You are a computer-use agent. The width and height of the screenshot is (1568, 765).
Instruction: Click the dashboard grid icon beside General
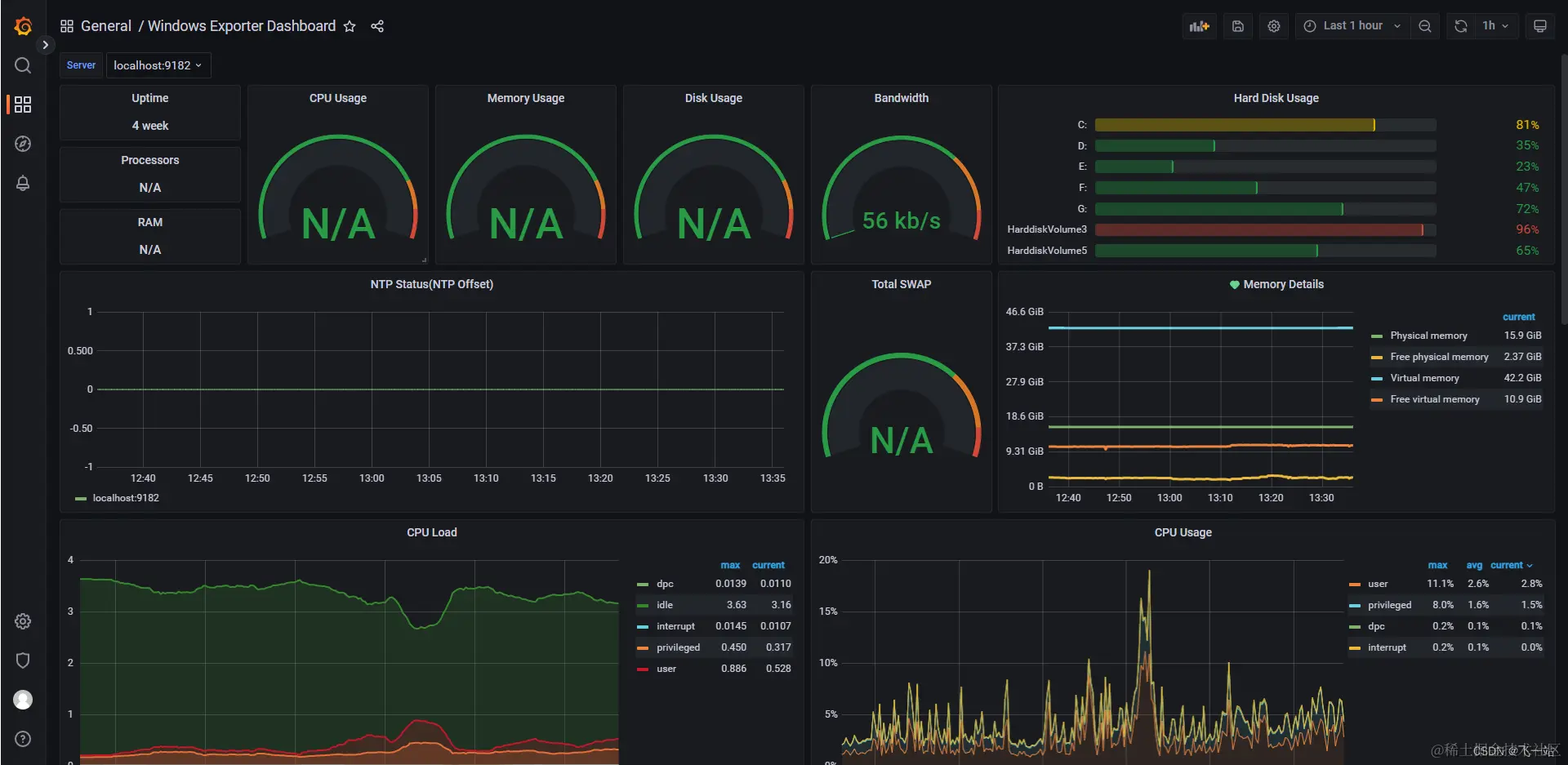coord(67,26)
